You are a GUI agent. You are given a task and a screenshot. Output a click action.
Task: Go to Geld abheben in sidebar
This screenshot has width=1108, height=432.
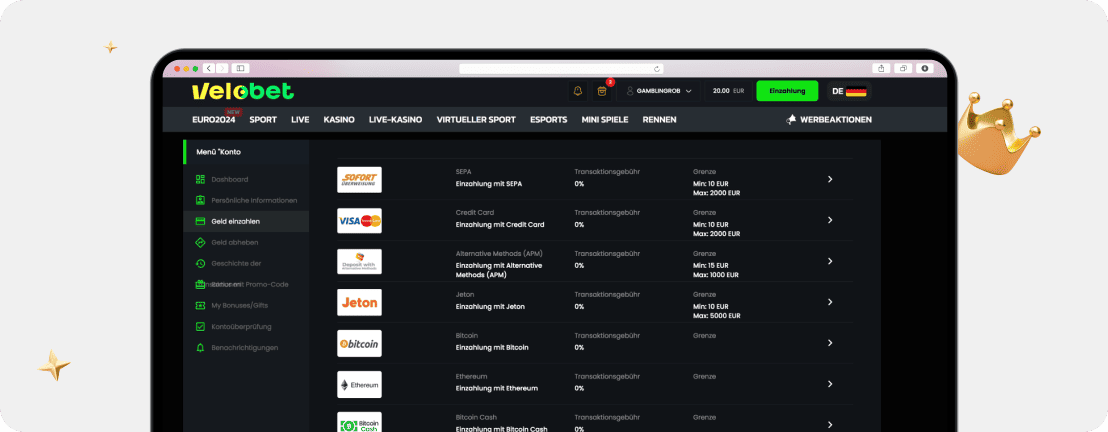click(235, 242)
